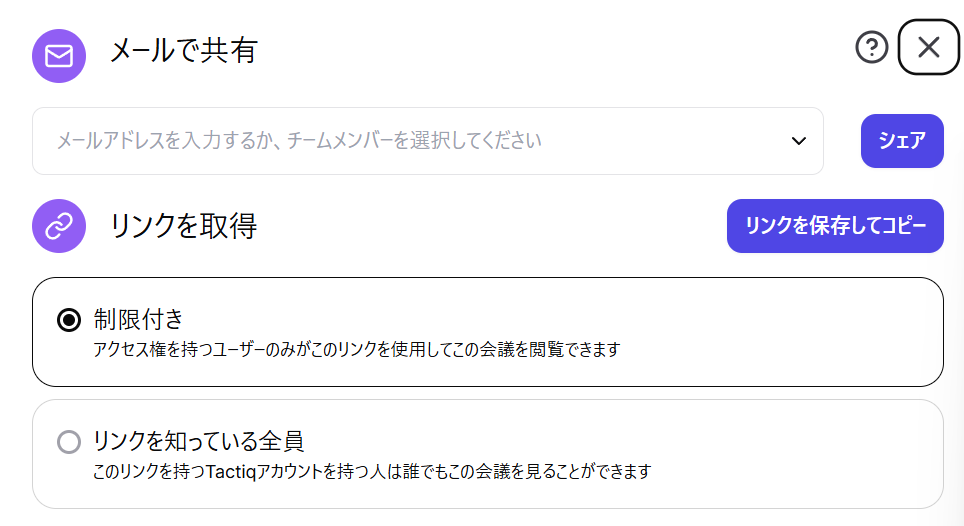Click the リンクを知っている全員 label text
Viewport: 964px width, 526px height.
pyautogui.click(x=198, y=440)
